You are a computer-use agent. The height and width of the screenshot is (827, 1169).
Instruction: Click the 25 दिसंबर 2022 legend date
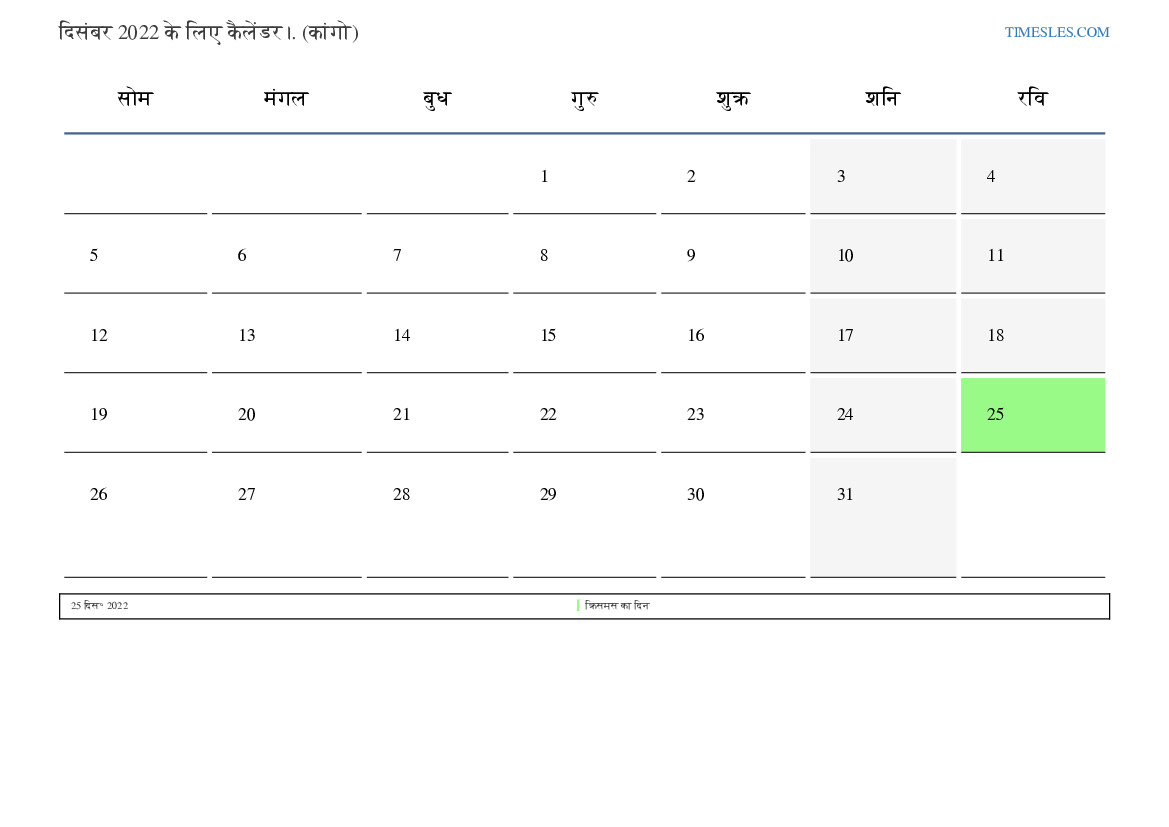click(x=99, y=606)
